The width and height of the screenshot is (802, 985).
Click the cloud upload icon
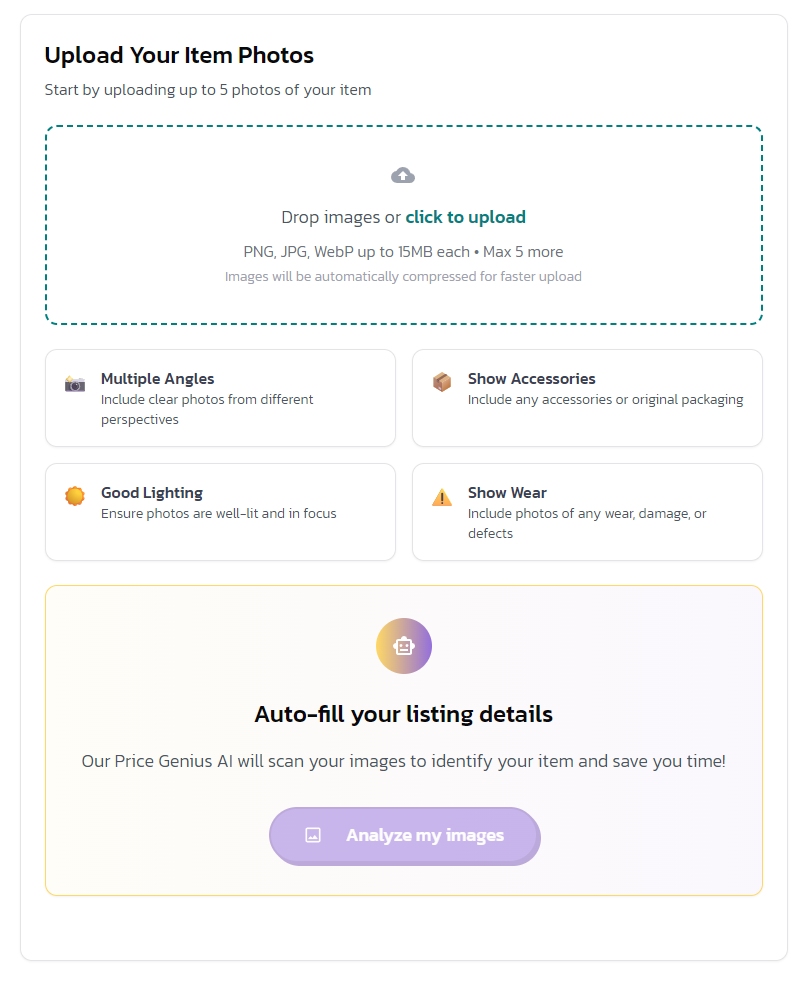tap(403, 174)
